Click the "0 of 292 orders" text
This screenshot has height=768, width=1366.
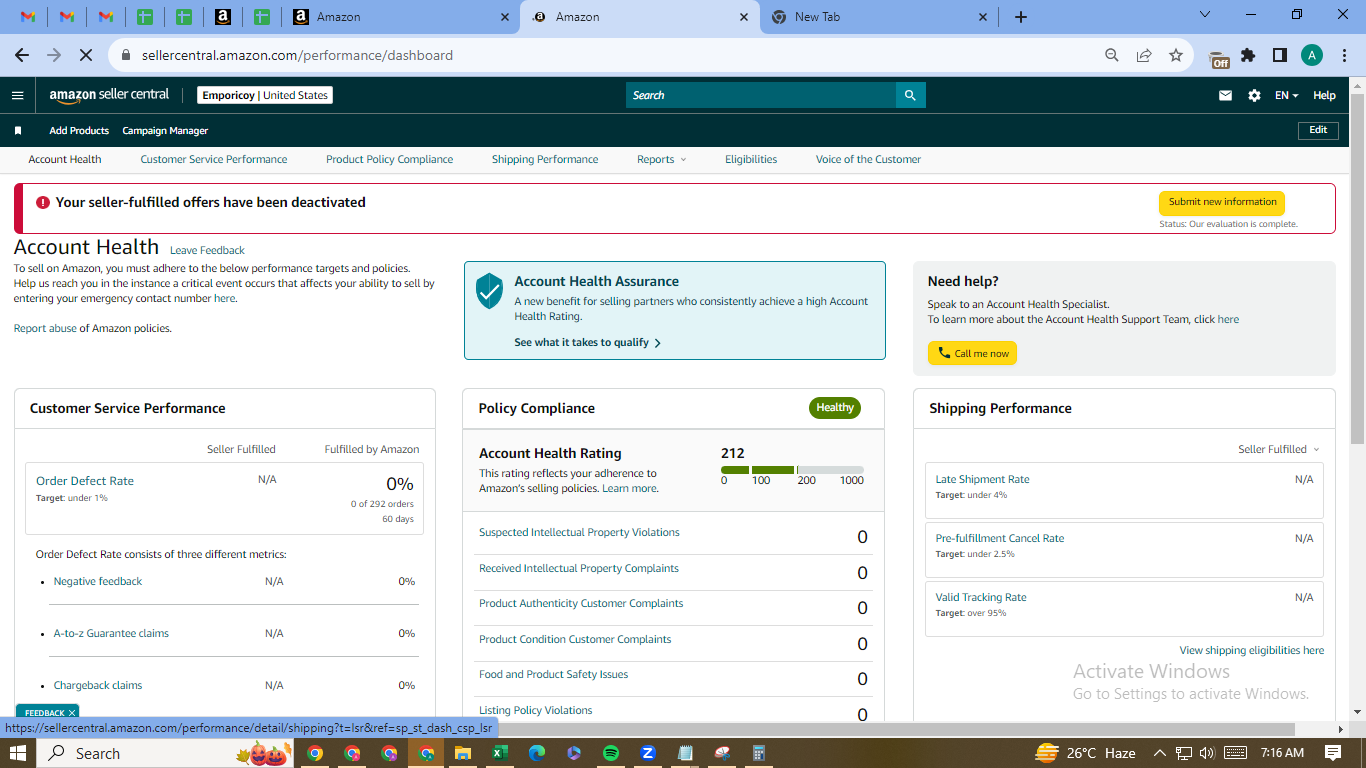[382, 504]
